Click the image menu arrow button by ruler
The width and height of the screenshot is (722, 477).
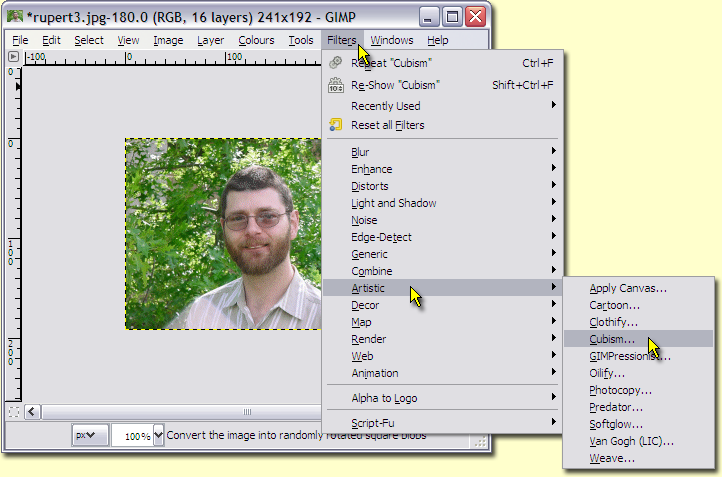coord(13,57)
